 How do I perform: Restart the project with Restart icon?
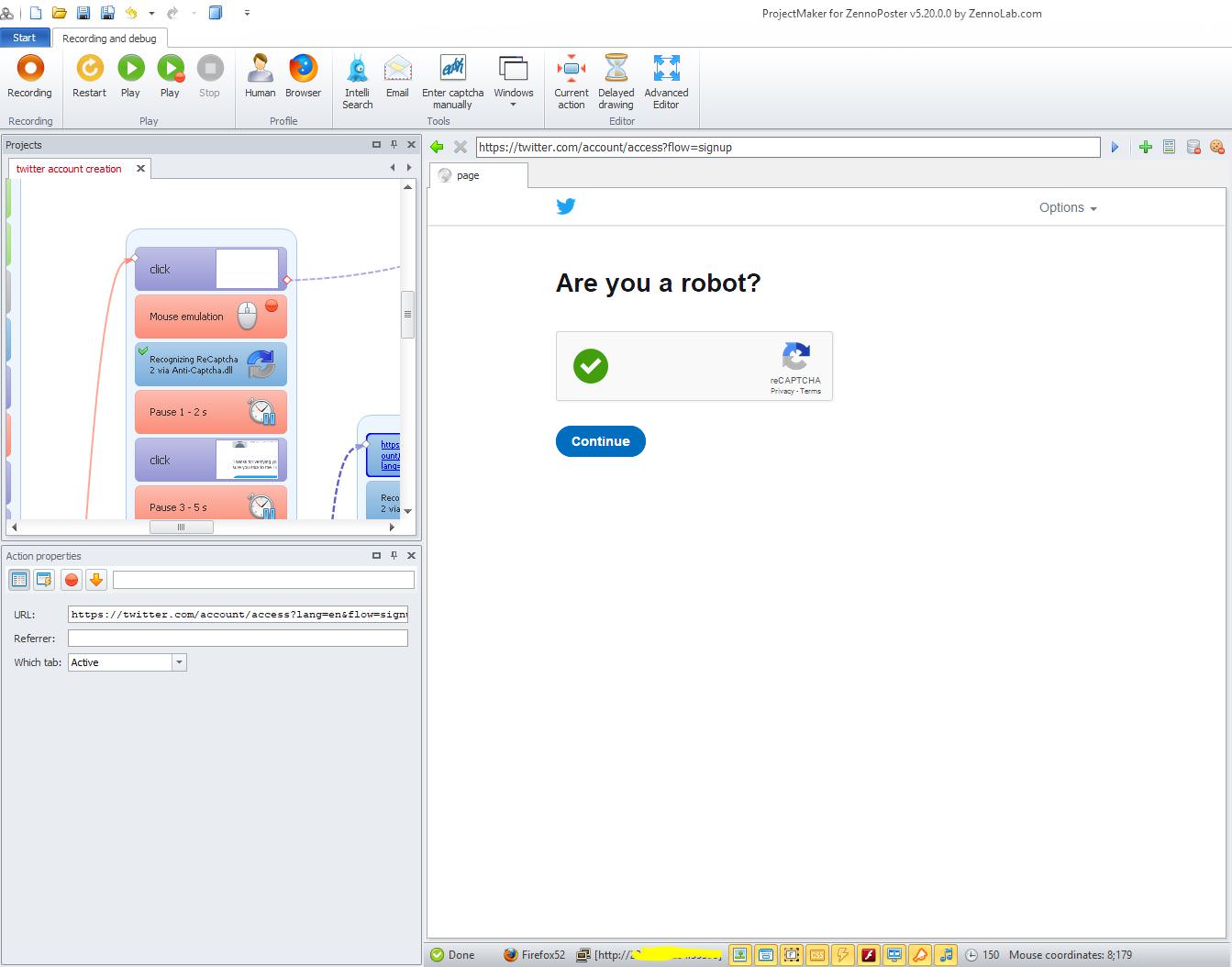pyautogui.click(x=89, y=76)
